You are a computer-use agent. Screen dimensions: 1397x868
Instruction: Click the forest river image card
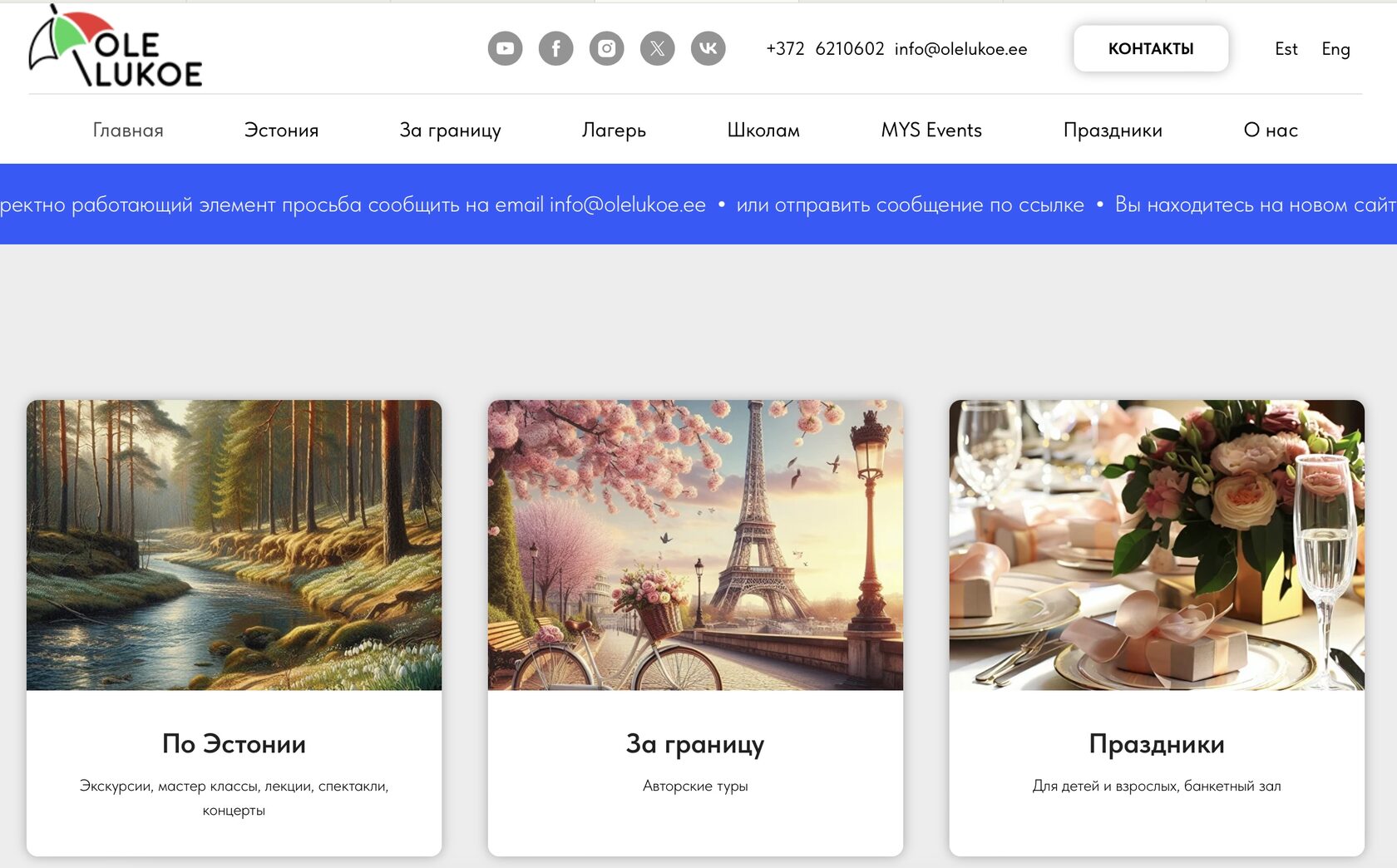pyautogui.click(x=234, y=545)
